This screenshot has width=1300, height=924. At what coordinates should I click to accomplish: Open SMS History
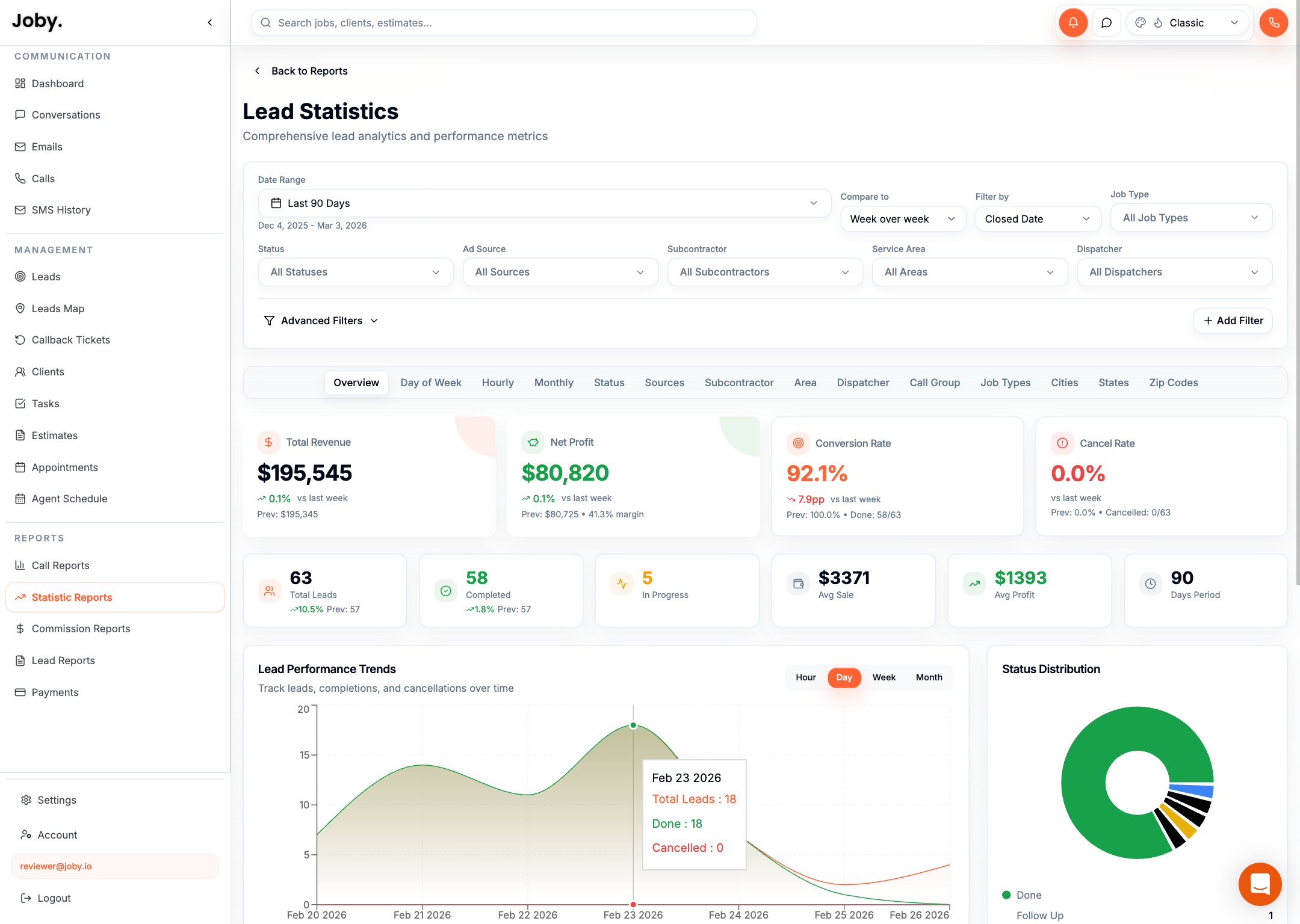[114, 210]
